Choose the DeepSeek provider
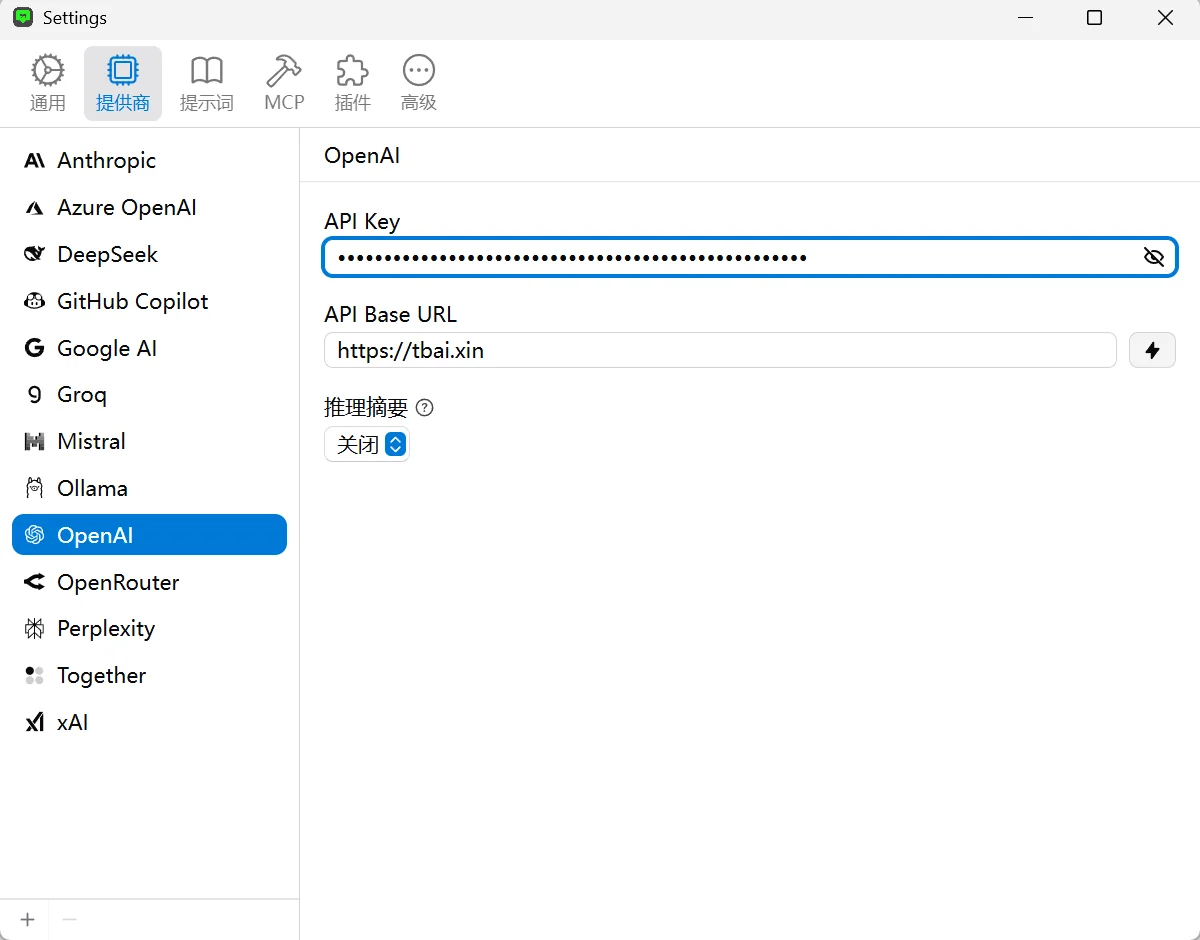1200x940 pixels. click(x=107, y=255)
